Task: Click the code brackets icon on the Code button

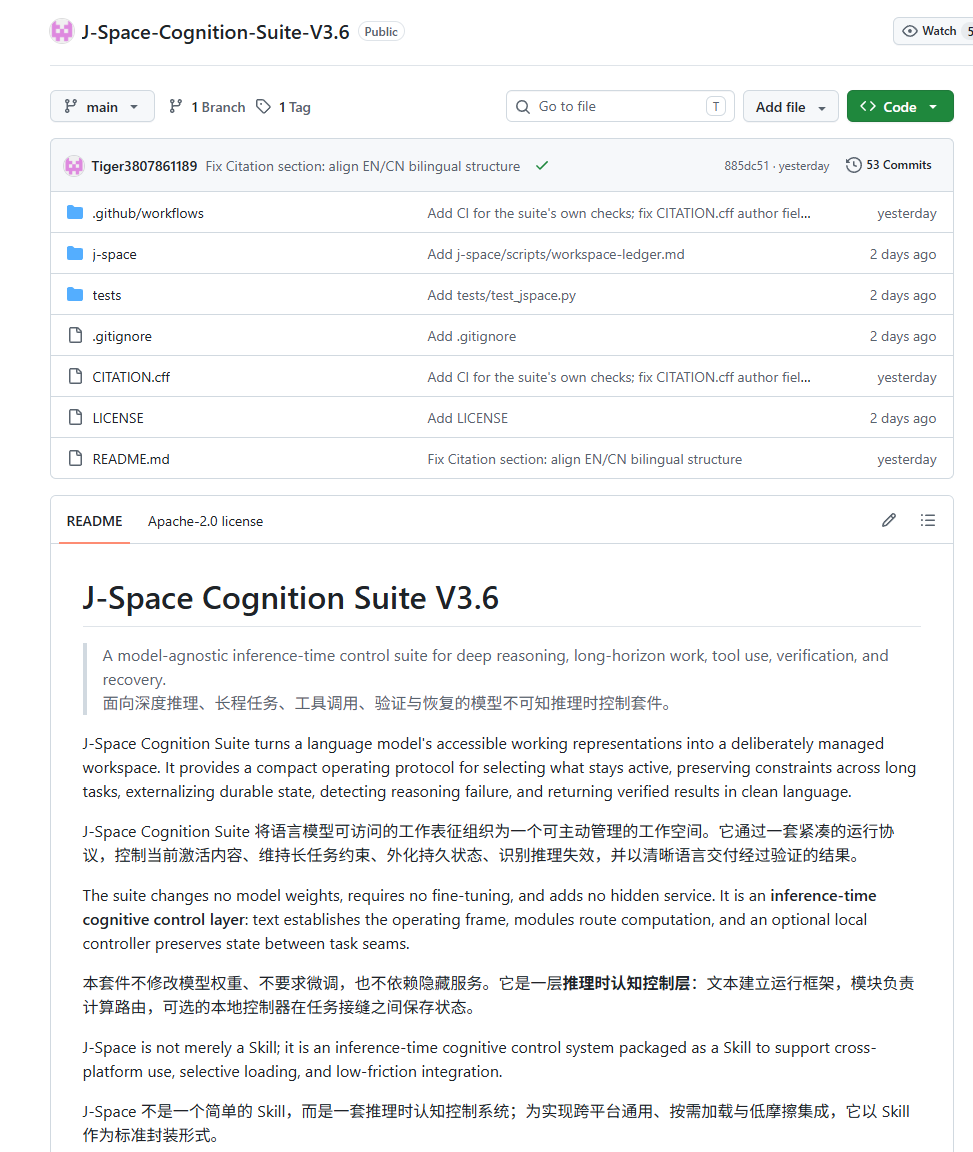Action: click(x=868, y=107)
